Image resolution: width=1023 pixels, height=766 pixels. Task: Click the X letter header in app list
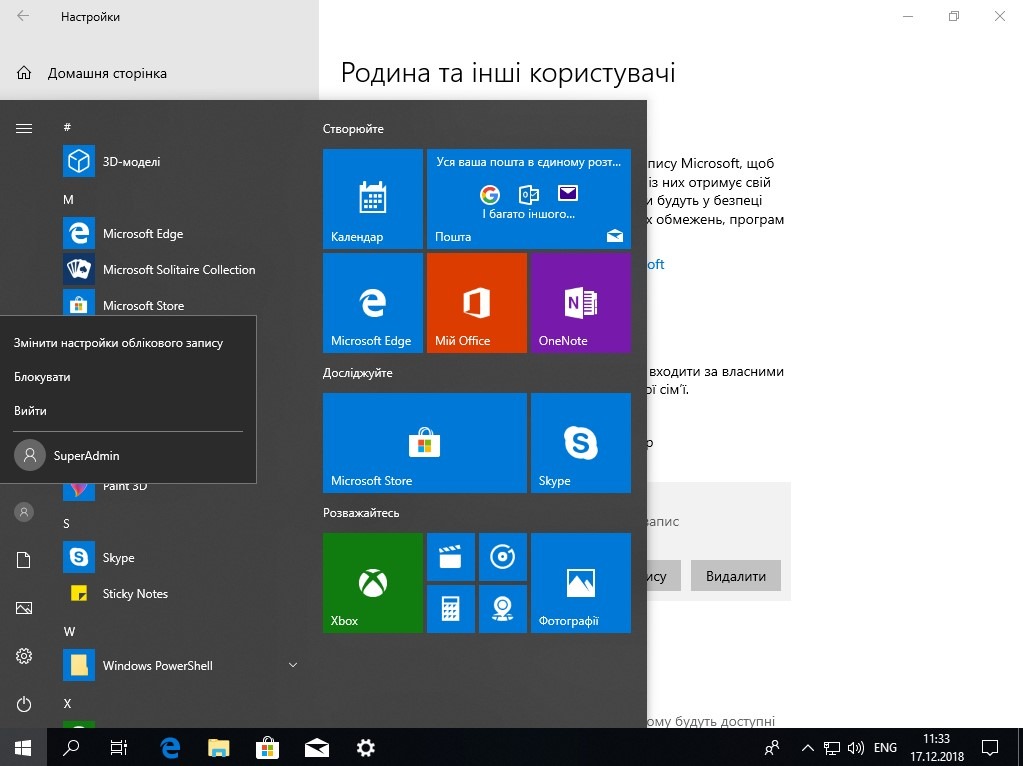point(67,703)
